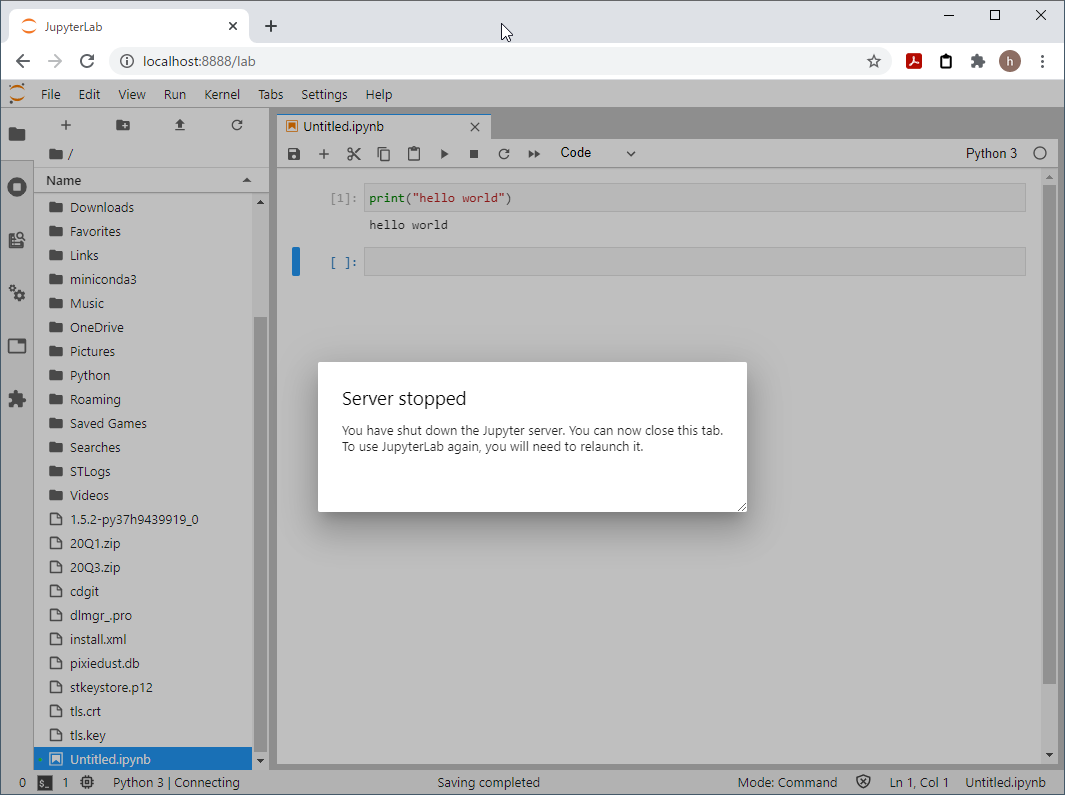Open Property Inspector gears sidebar icon
The height and width of the screenshot is (795, 1065).
coord(17,293)
